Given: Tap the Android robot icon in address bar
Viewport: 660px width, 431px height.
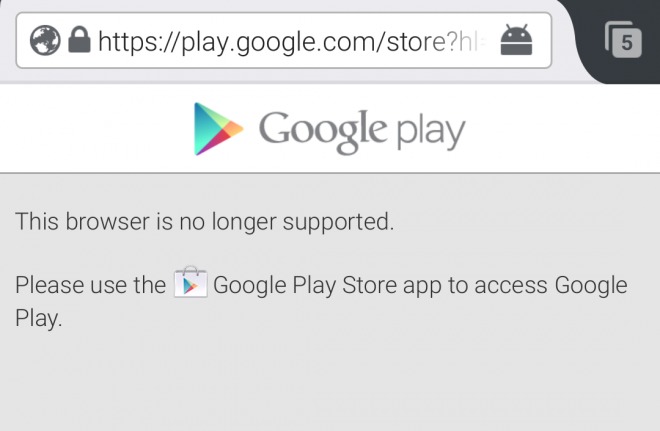Looking at the screenshot, I should pos(516,40).
